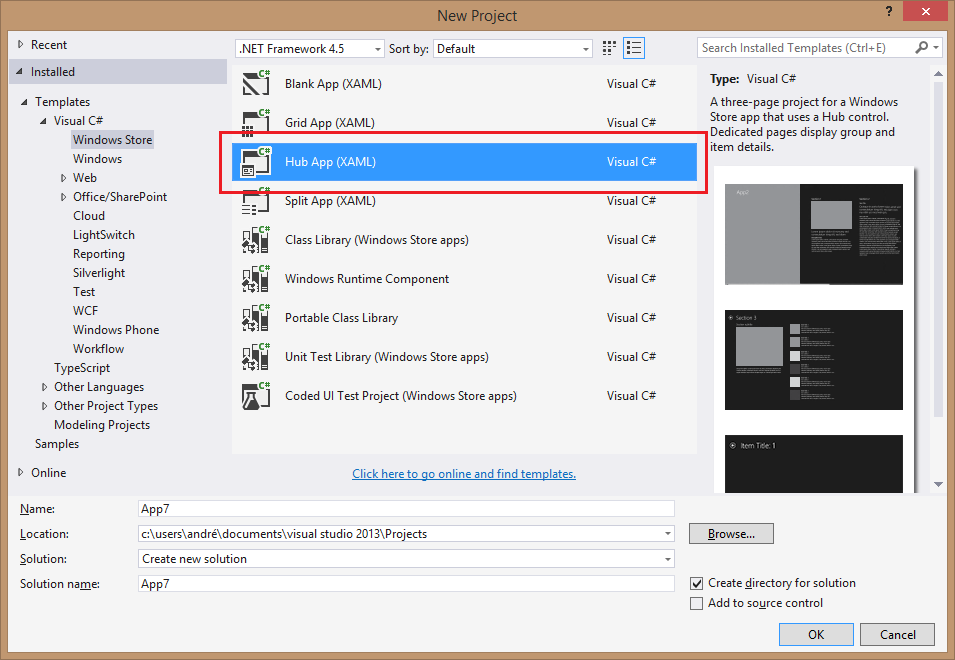The height and width of the screenshot is (660, 955).
Task: Select Windows Store in the tree
Action: coord(112,140)
